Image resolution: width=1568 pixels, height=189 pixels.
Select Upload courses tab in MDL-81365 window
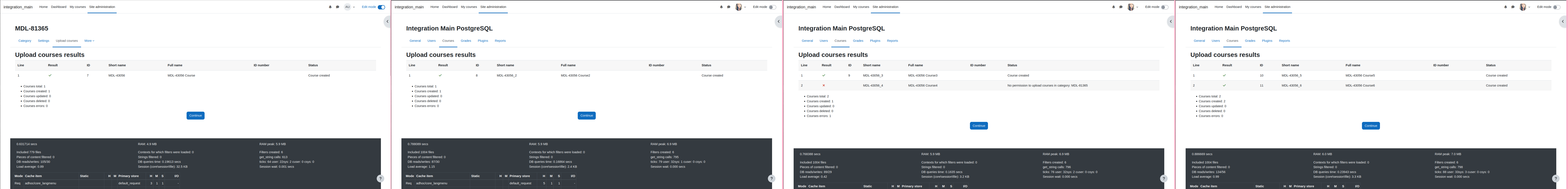click(x=67, y=41)
